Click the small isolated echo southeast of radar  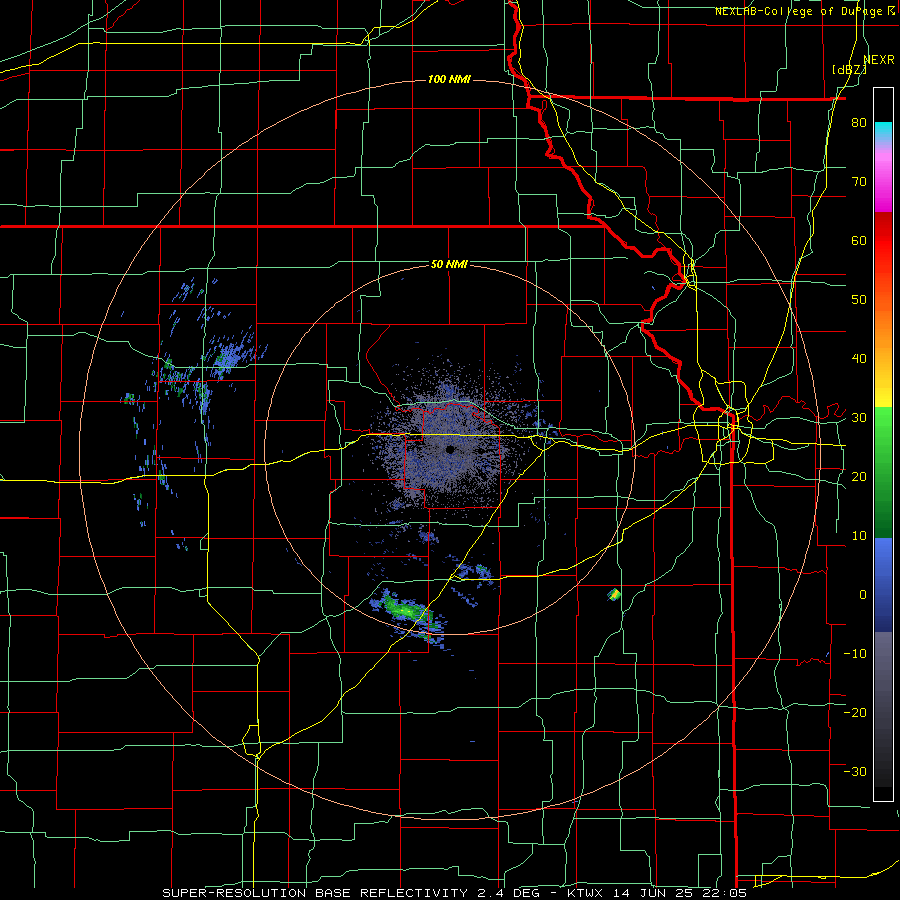[614, 595]
